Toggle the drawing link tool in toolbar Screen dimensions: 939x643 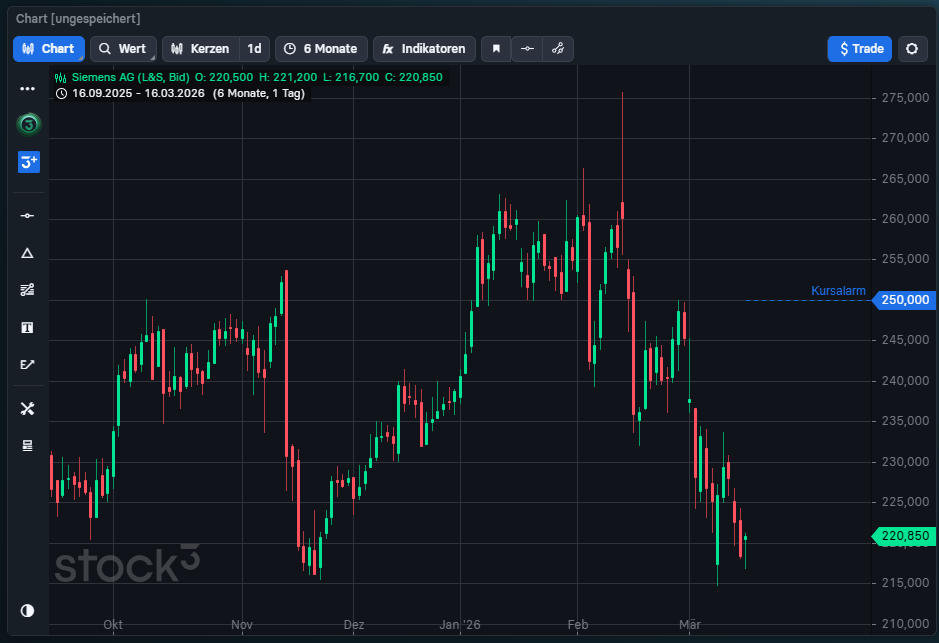(558, 49)
